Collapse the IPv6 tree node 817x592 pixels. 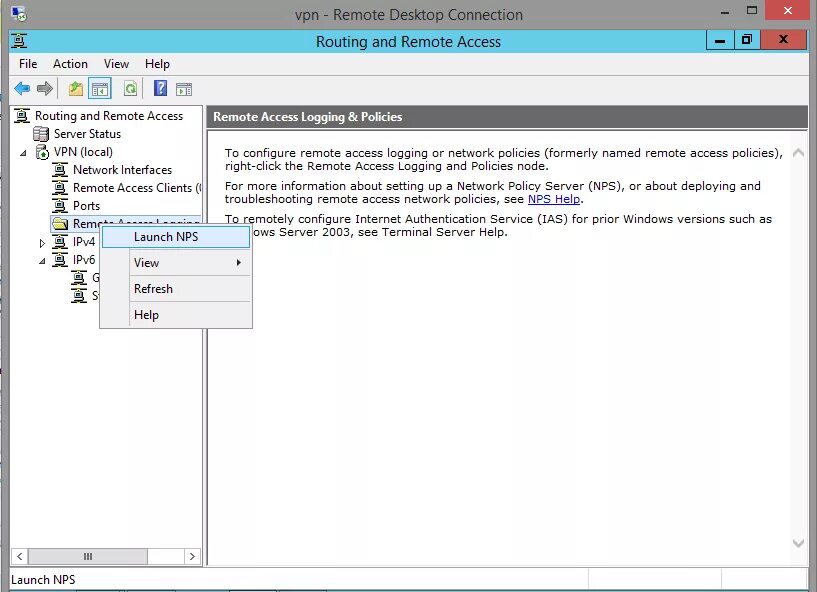(x=42, y=261)
